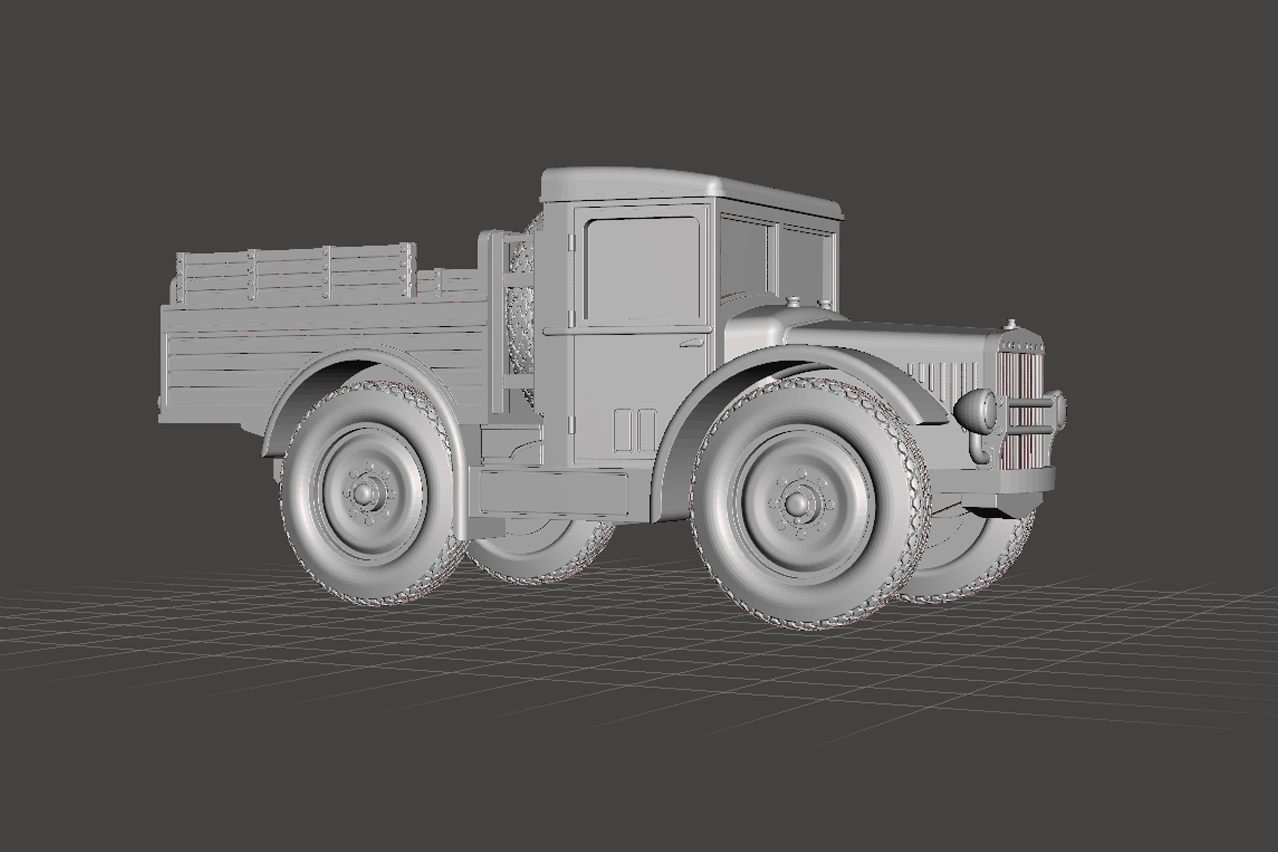Click the rear wheel's center hub

(365, 493)
